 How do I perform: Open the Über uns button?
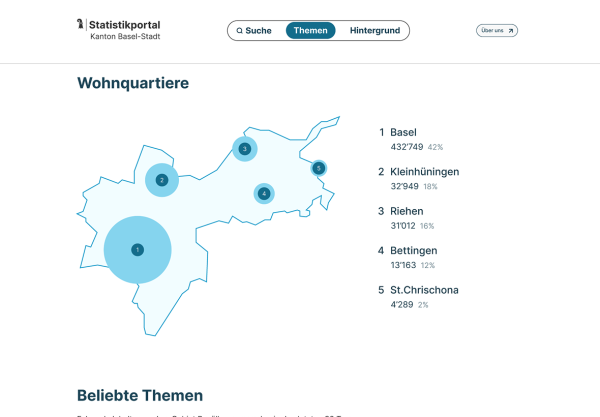click(497, 31)
